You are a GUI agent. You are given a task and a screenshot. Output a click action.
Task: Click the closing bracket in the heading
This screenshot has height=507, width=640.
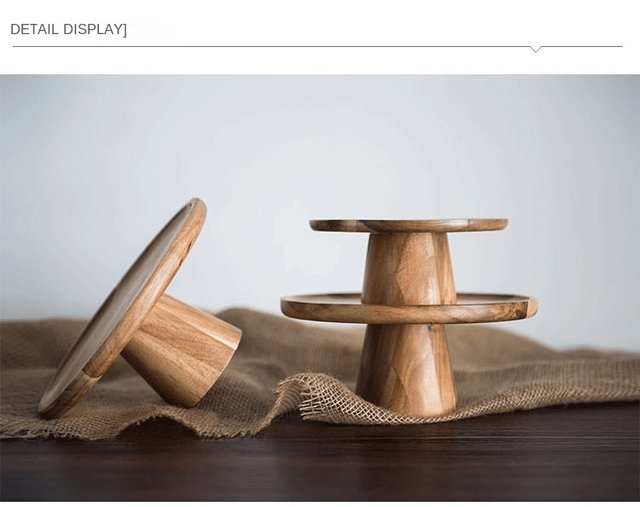tap(125, 29)
